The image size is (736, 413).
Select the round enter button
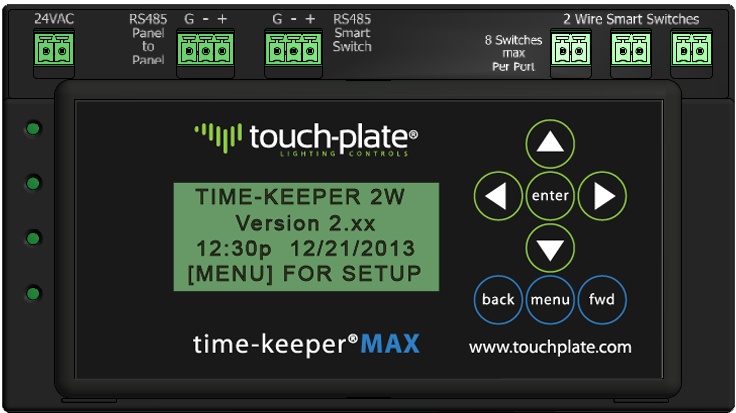(550, 196)
